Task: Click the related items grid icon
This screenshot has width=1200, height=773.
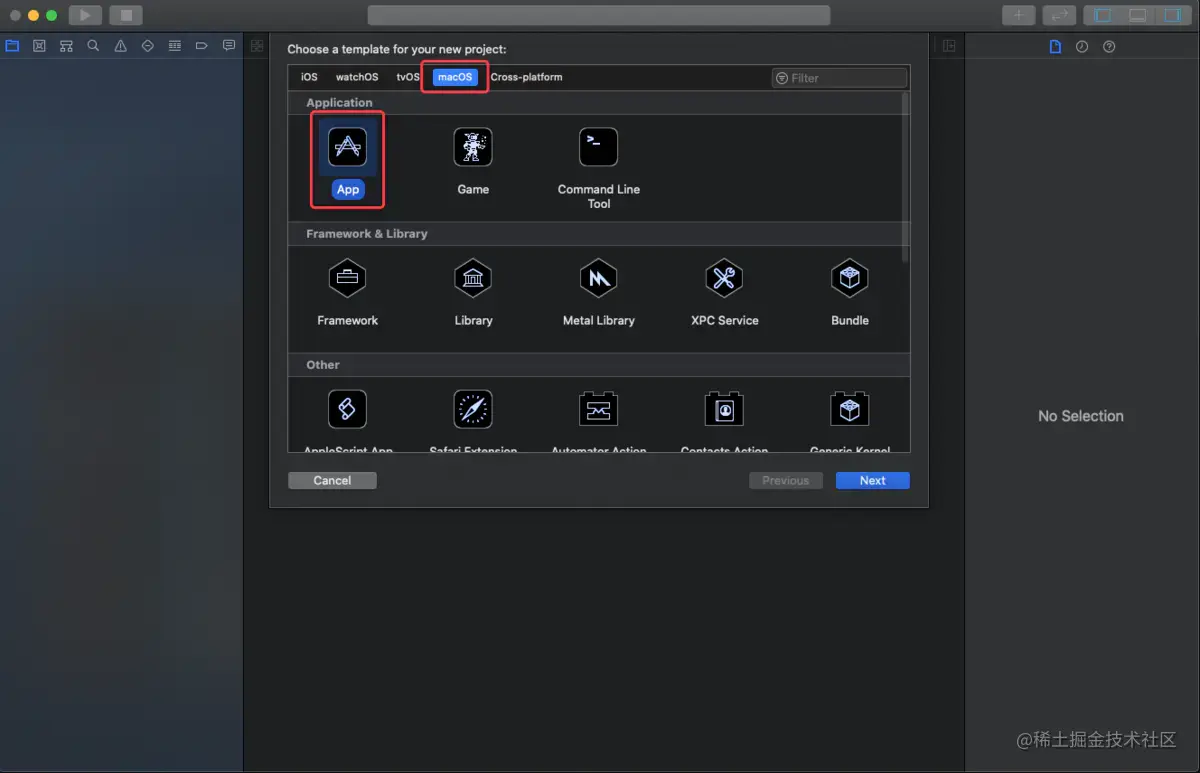Action: point(257,46)
